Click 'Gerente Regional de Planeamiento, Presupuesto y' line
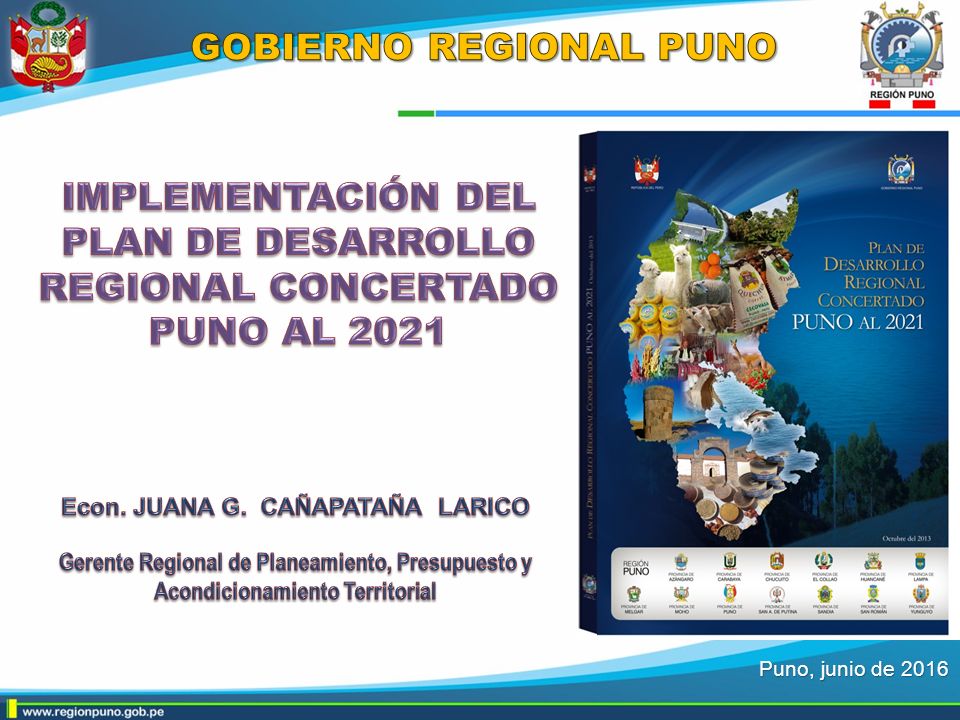Screen dimensions: 960x720 coord(295,563)
